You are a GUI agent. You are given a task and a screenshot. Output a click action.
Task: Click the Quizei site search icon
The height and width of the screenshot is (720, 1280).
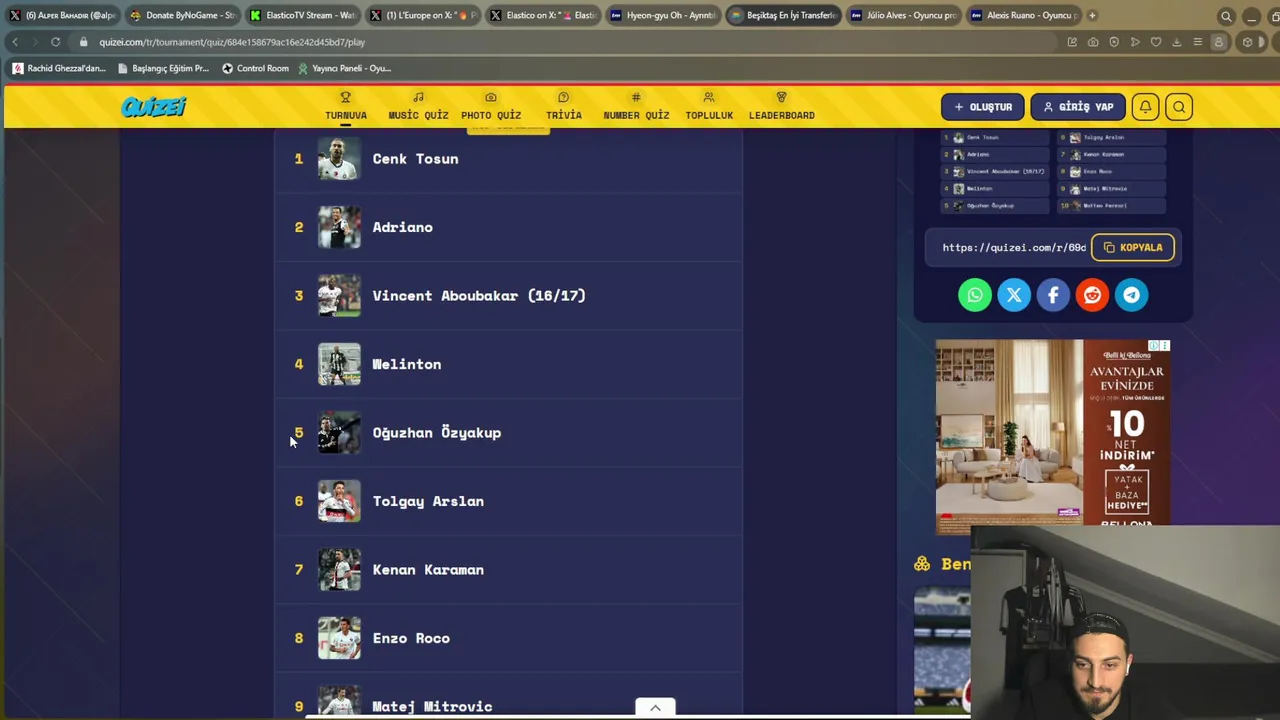coord(1179,107)
